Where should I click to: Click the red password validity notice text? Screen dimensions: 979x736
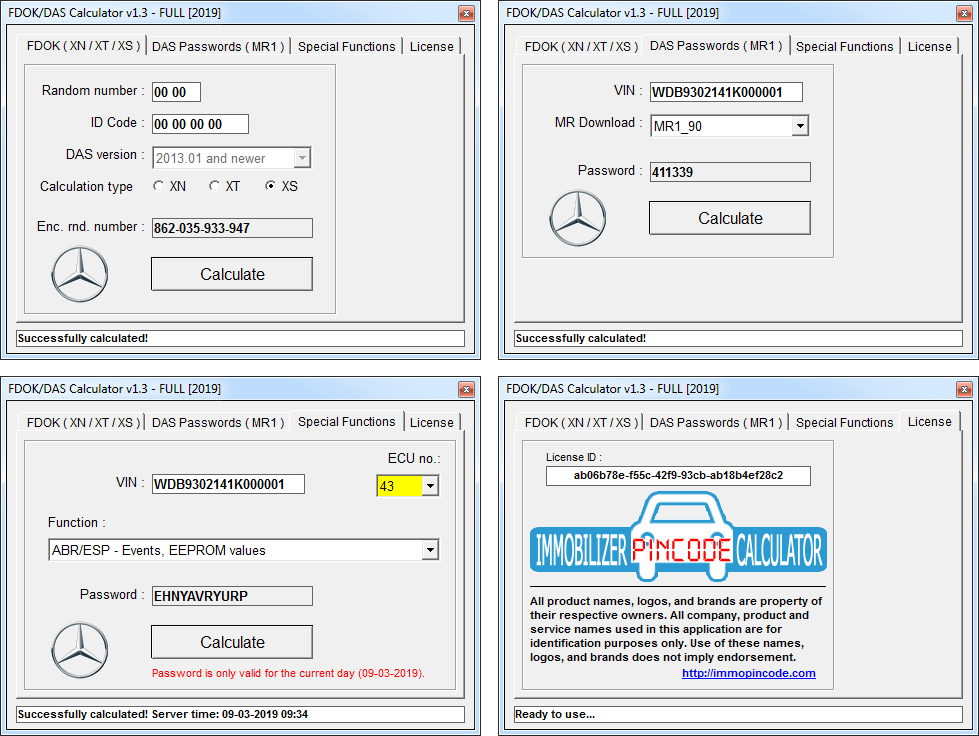tap(288, 673)
